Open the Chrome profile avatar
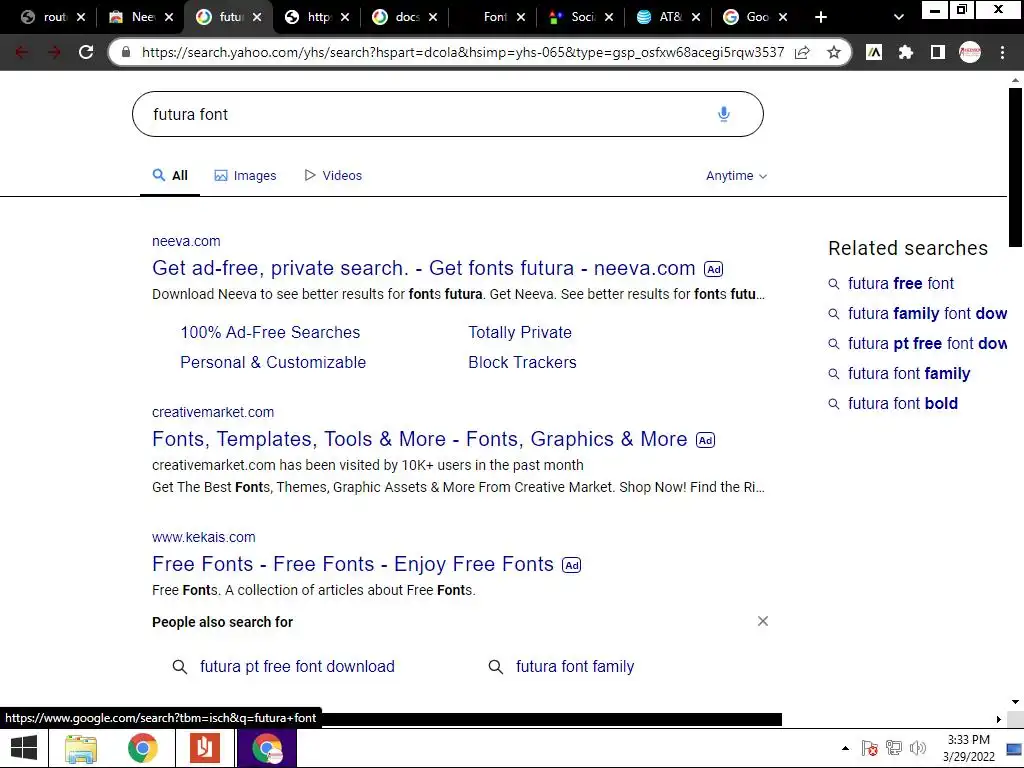1024x768 pixels. [969, 52]
